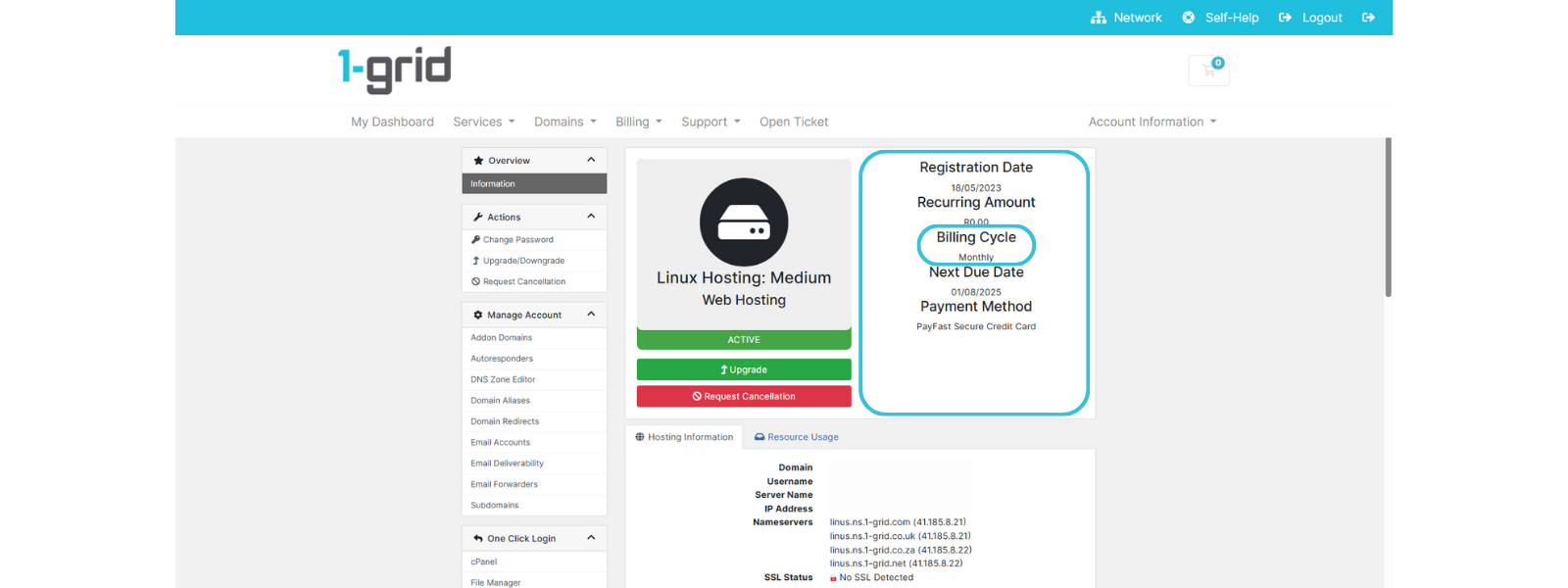Click the Manage Account gear icon
Viewport: 1568px width, 588px height.
[x=478, y=316]
